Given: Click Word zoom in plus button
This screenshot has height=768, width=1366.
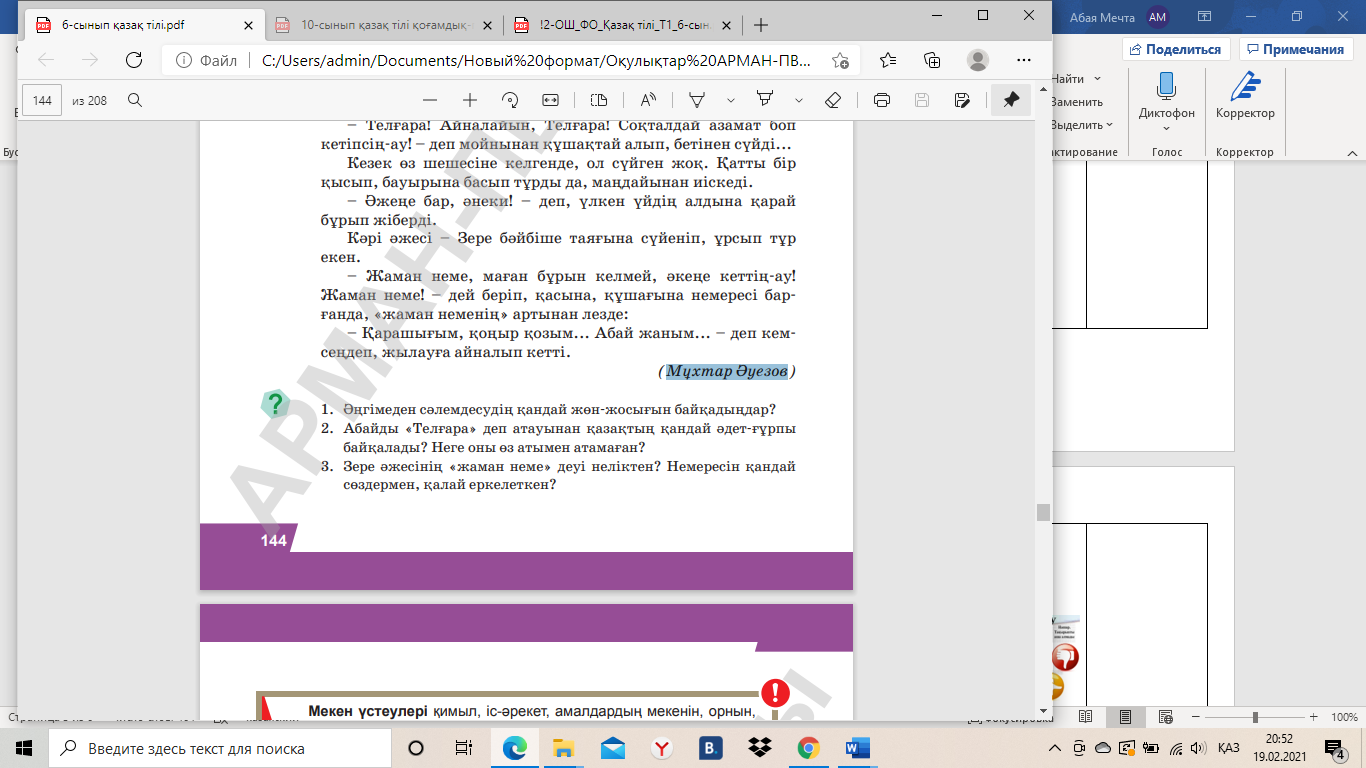Looking at the screenshot, I should coord(1316,717).
